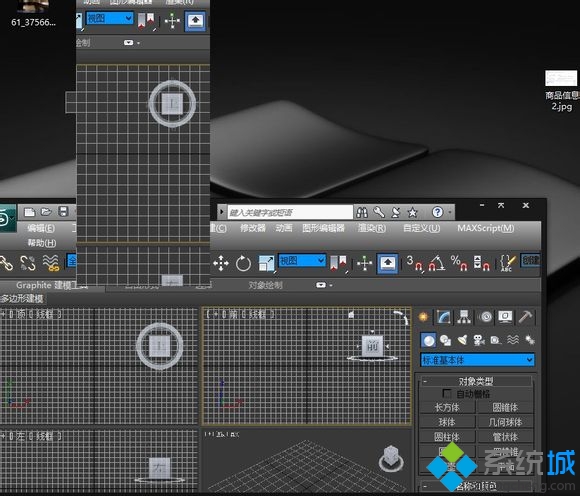Click the Open File folder icon
The height and width of the screenshot is (496, 580).
click(x=46, y=212)
